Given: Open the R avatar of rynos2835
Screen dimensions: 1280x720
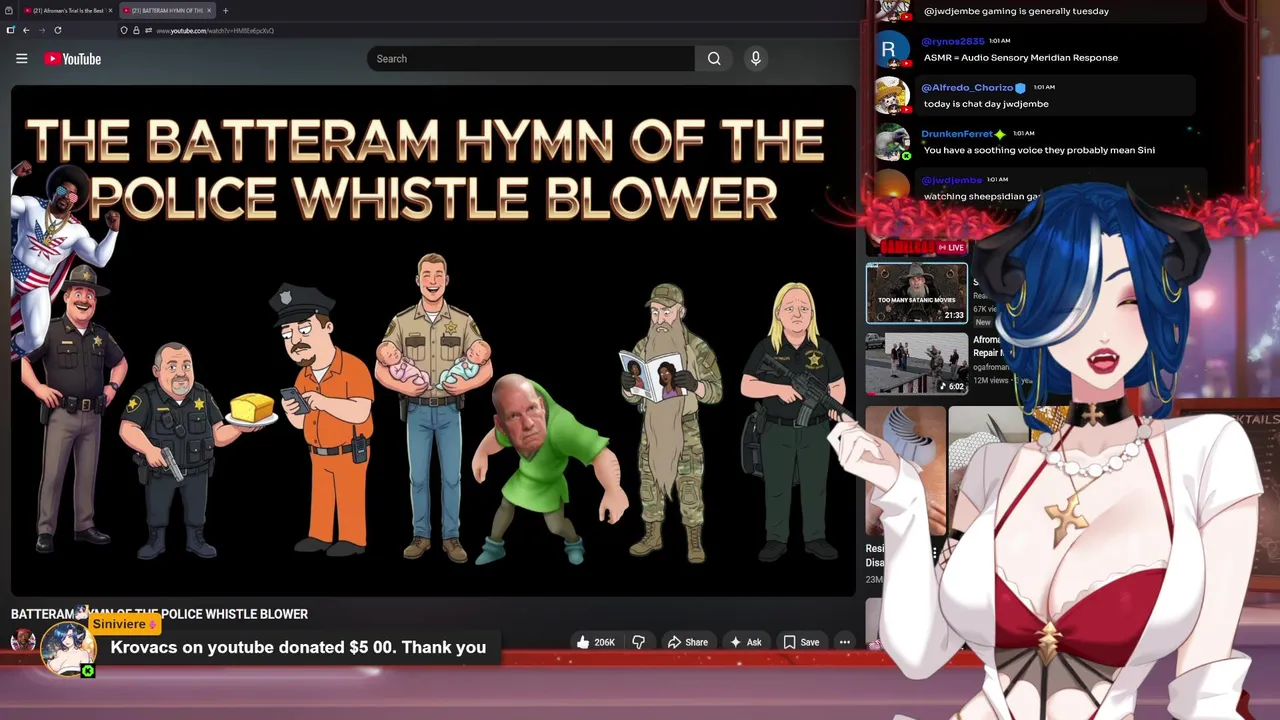Looking at the screenshot, I should pos(892,49).
